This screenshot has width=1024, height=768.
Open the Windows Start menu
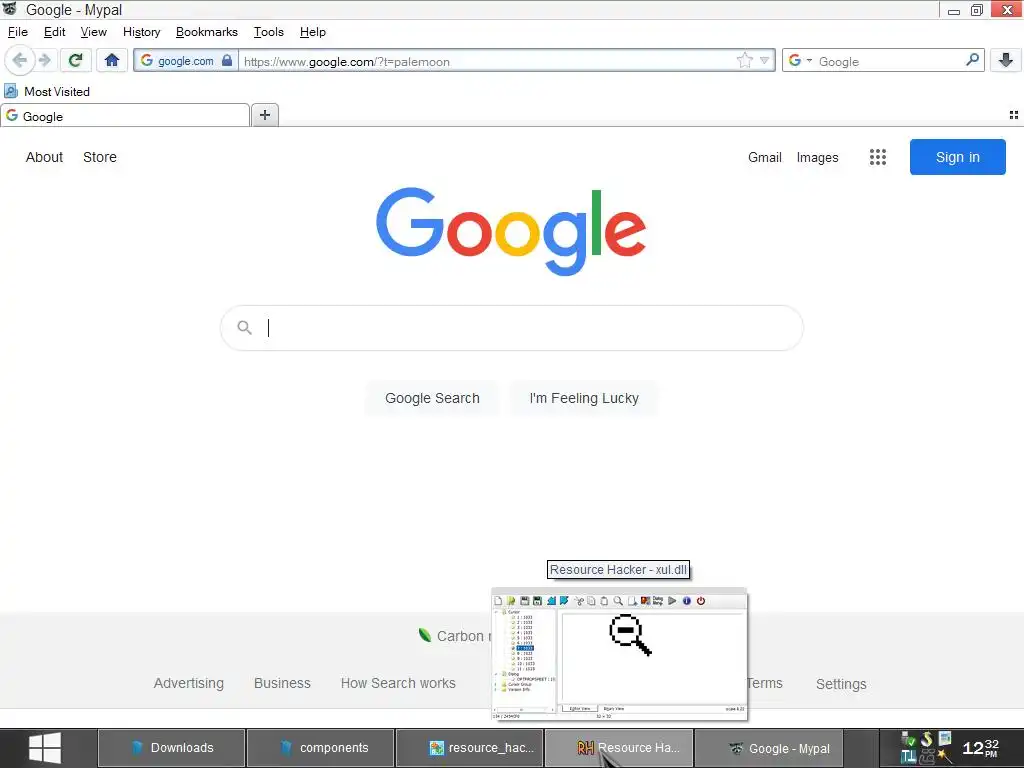coord(45,748)
